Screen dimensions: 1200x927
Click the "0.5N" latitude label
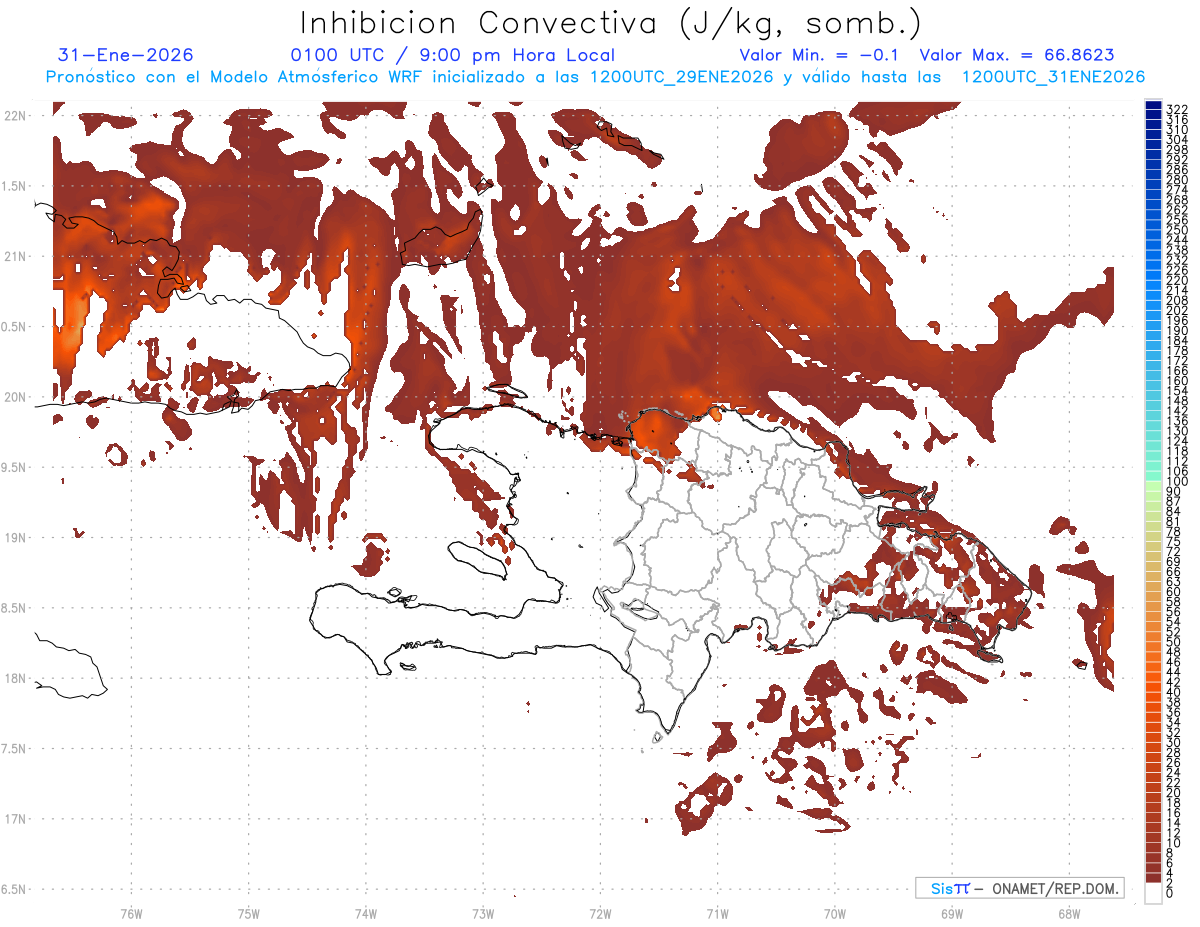15,327
